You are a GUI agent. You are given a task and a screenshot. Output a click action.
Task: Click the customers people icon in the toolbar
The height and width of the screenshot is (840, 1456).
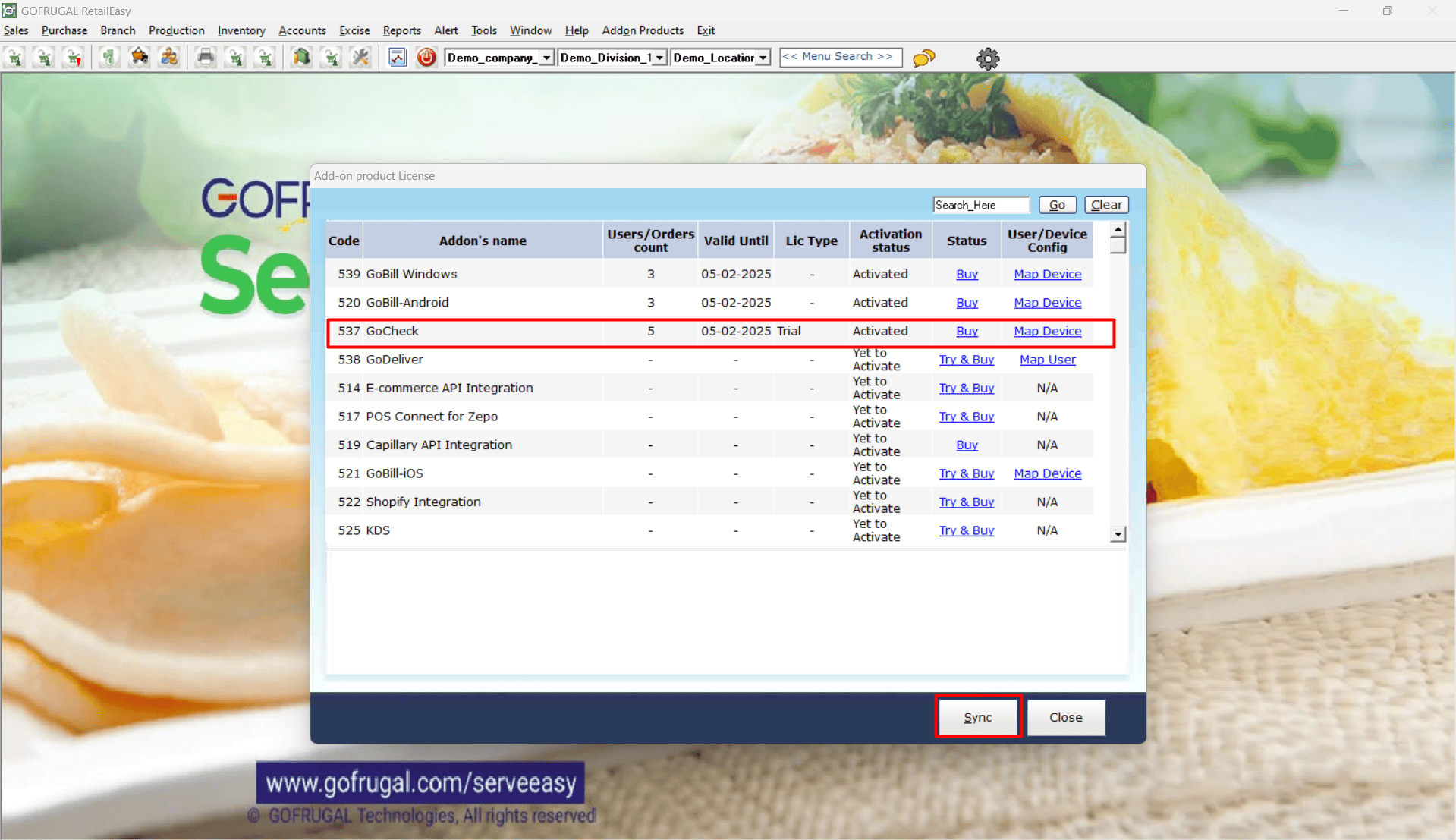click(169, 58)
